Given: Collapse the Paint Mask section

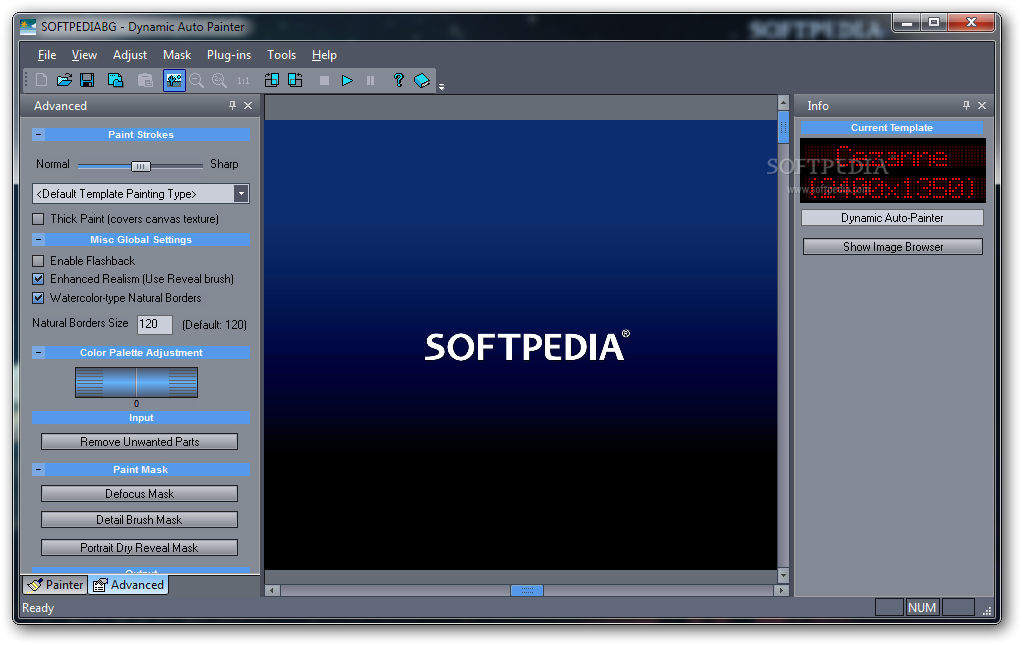Looking at the screenshot, I should tap(38, 470).
